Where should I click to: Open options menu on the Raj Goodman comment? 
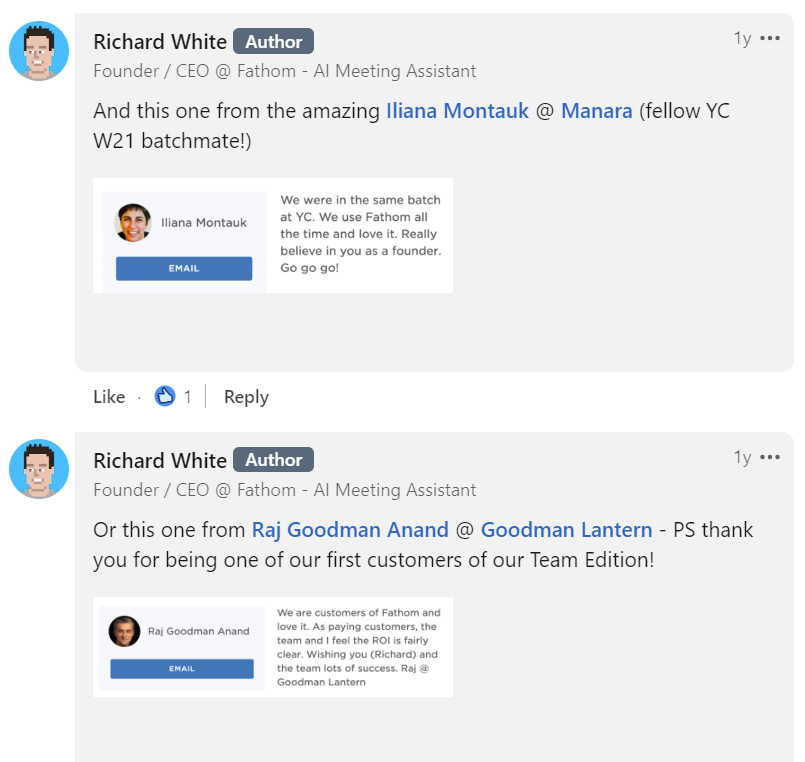[x=770, y=457]
